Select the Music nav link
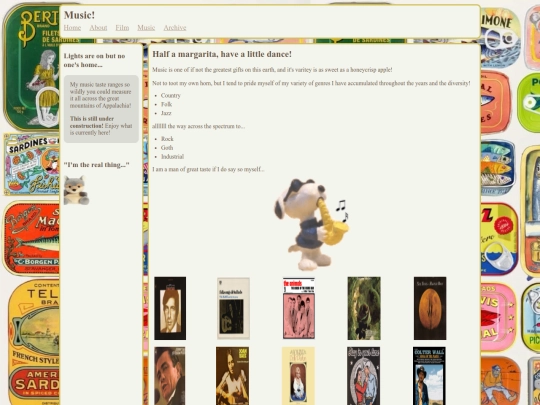Image resolution: width=540 pixels, height=405 pixels. (146, 28)
